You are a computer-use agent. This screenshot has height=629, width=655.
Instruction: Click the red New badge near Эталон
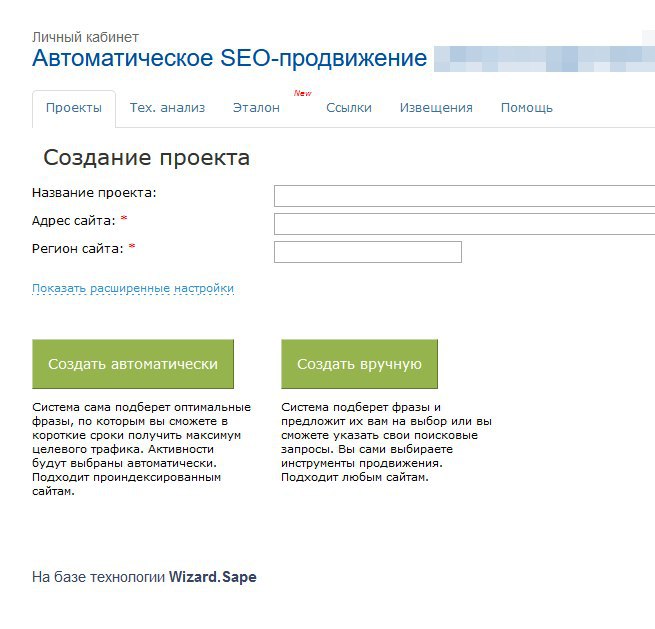(302, 93)
